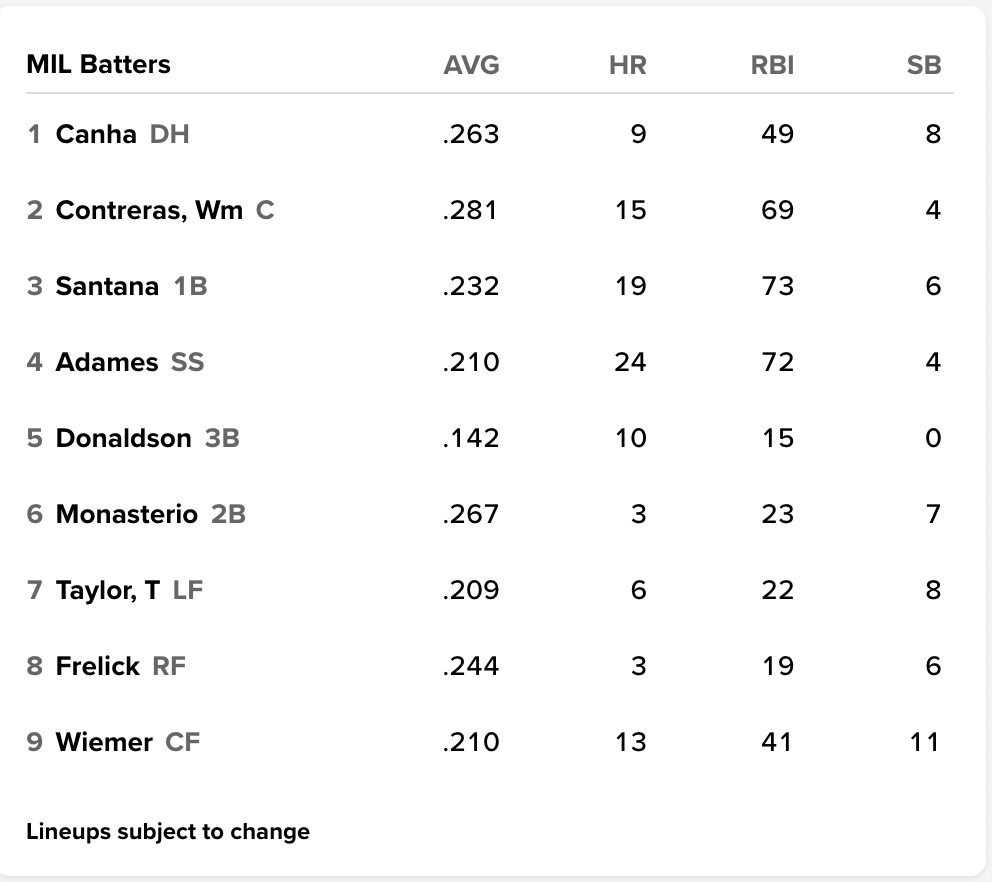Click Wiemer's stolen base count of 11
This screenshot has width=992, height=882.
(925, 742)
